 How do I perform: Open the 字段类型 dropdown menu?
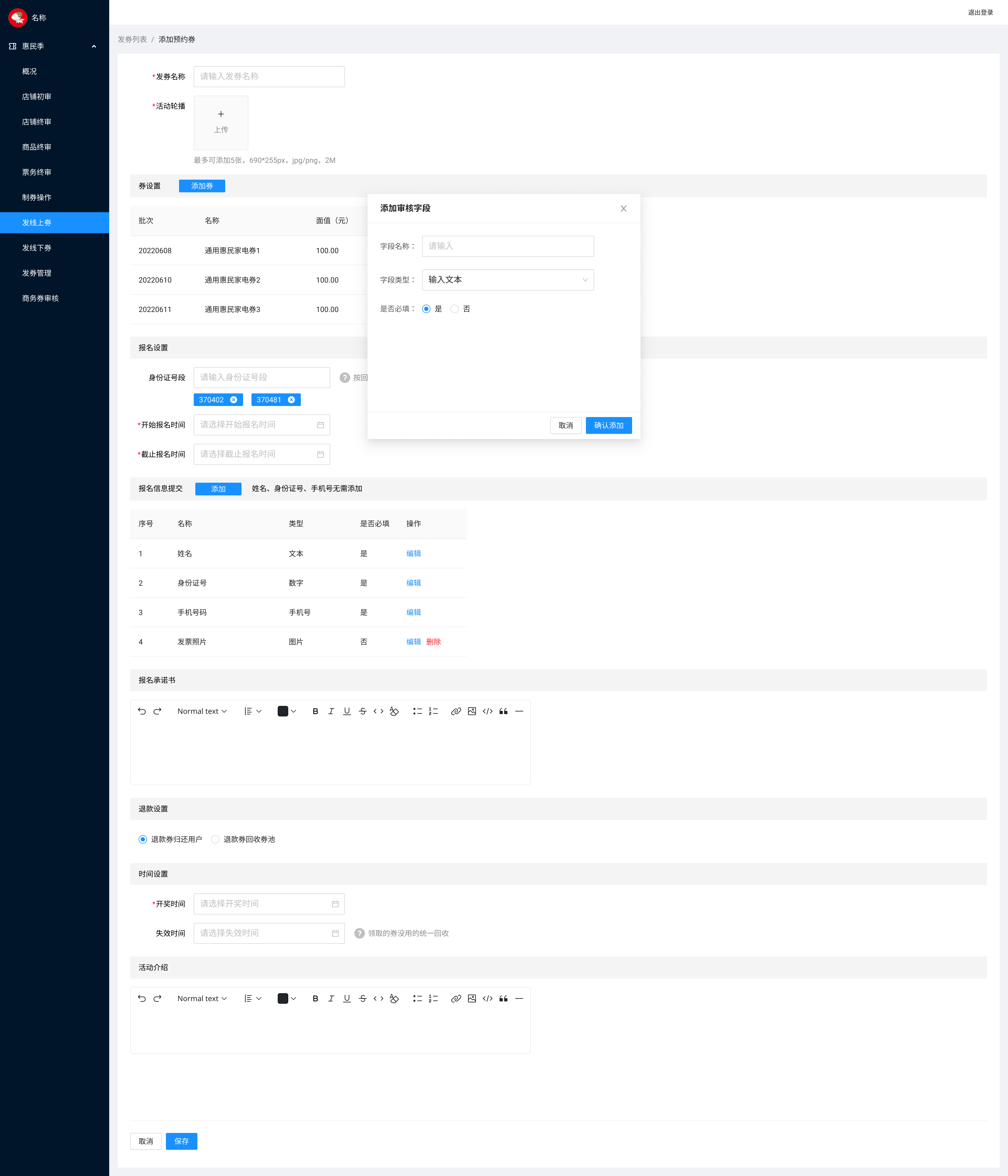coord(507,279)
